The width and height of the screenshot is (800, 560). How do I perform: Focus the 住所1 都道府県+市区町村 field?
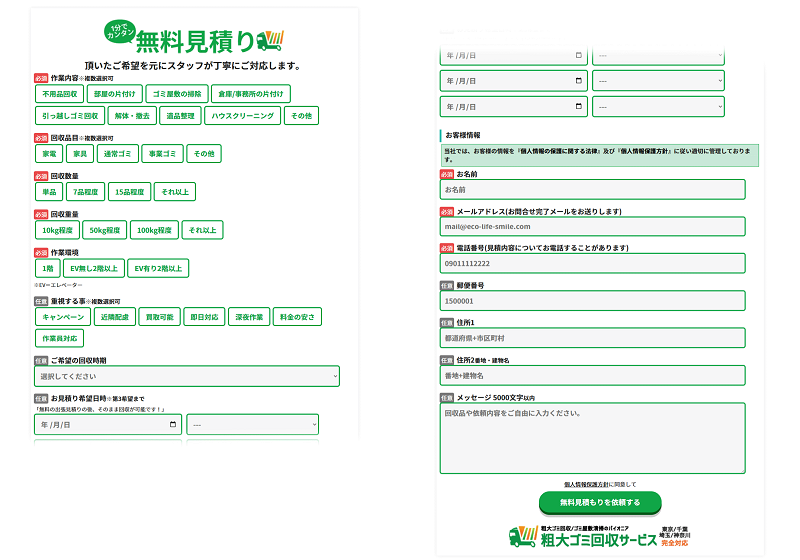592,338
